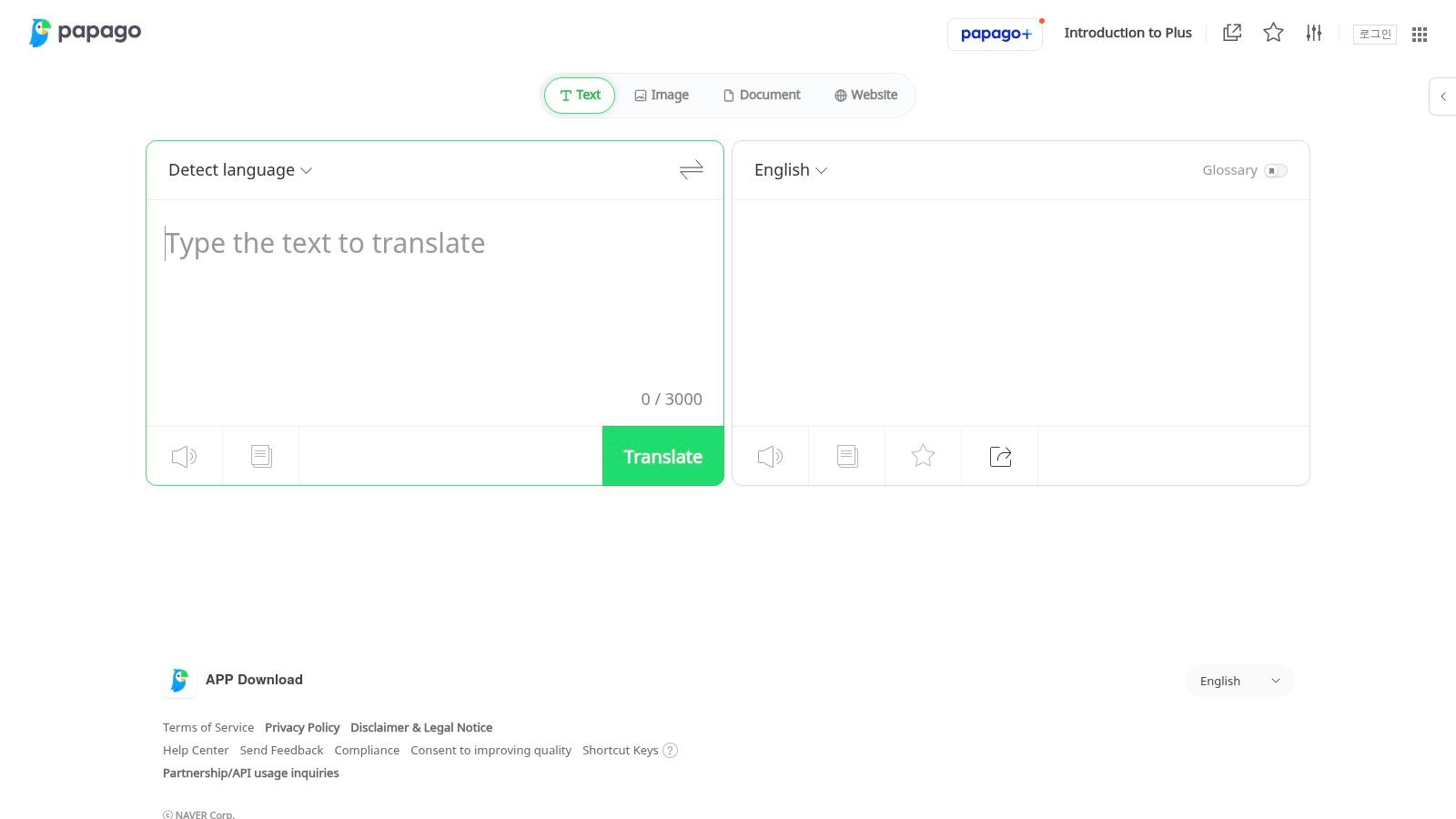The height and width of the screenshot is (819, 1456).
Task: Open saved favorites star in header
Action: [x=1273, y=33]
